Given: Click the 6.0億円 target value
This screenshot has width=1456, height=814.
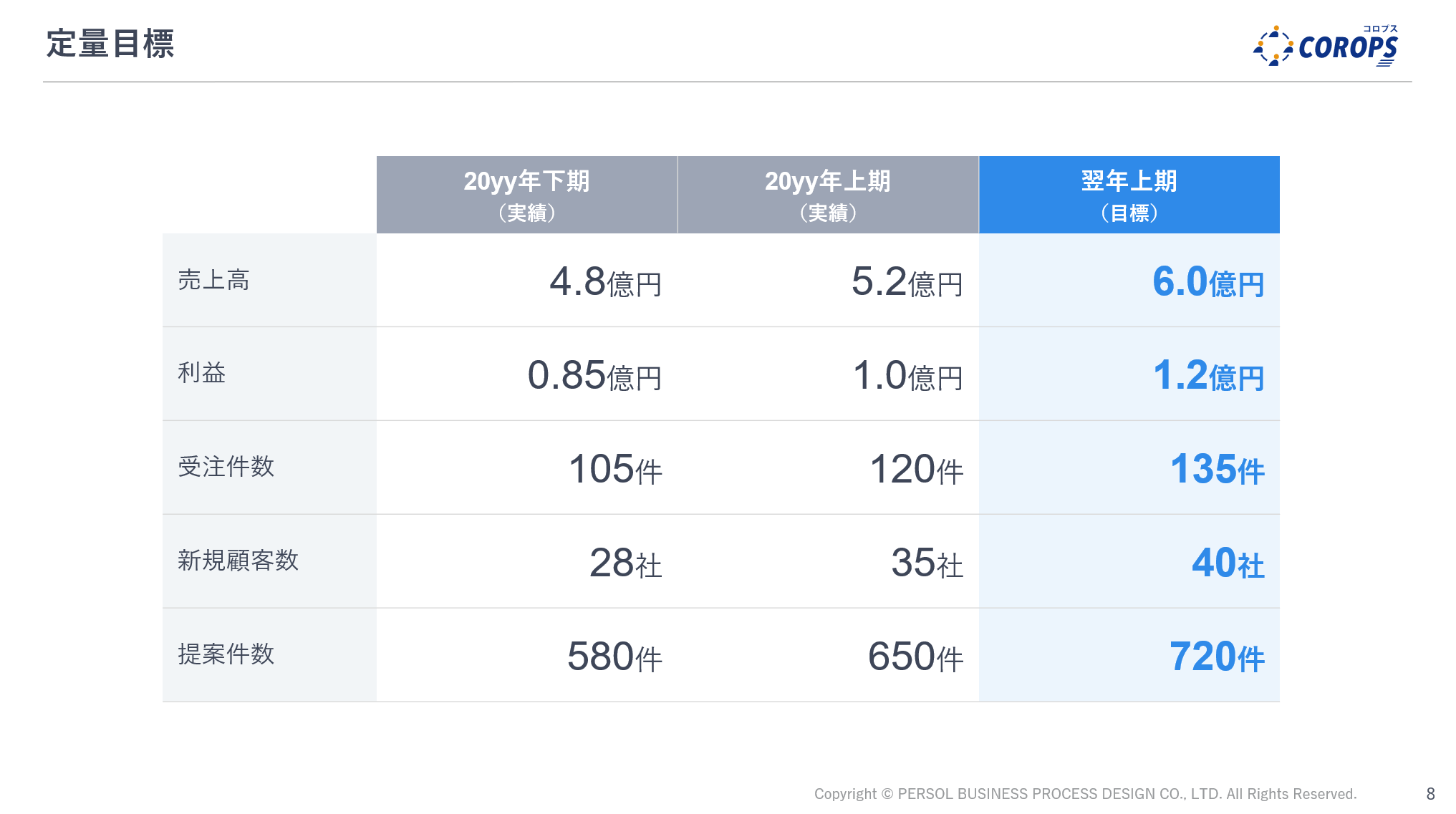Looking at the screenshot, I should click(1207, 281).
